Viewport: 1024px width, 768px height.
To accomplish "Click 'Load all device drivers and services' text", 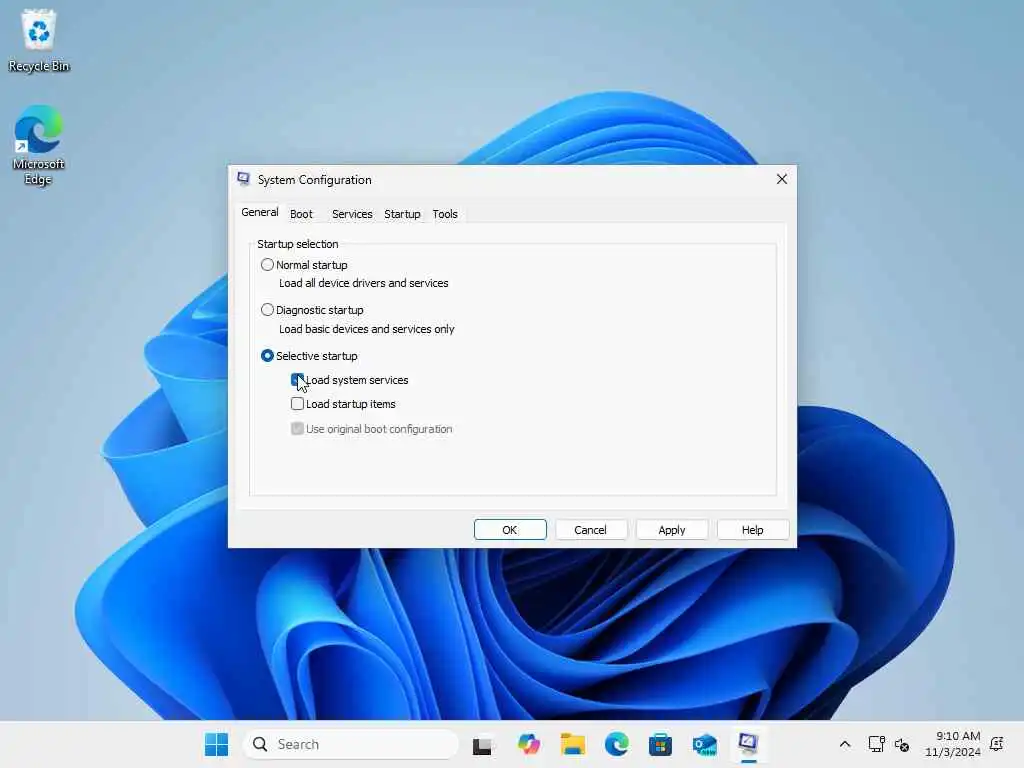I will (364, 283).
